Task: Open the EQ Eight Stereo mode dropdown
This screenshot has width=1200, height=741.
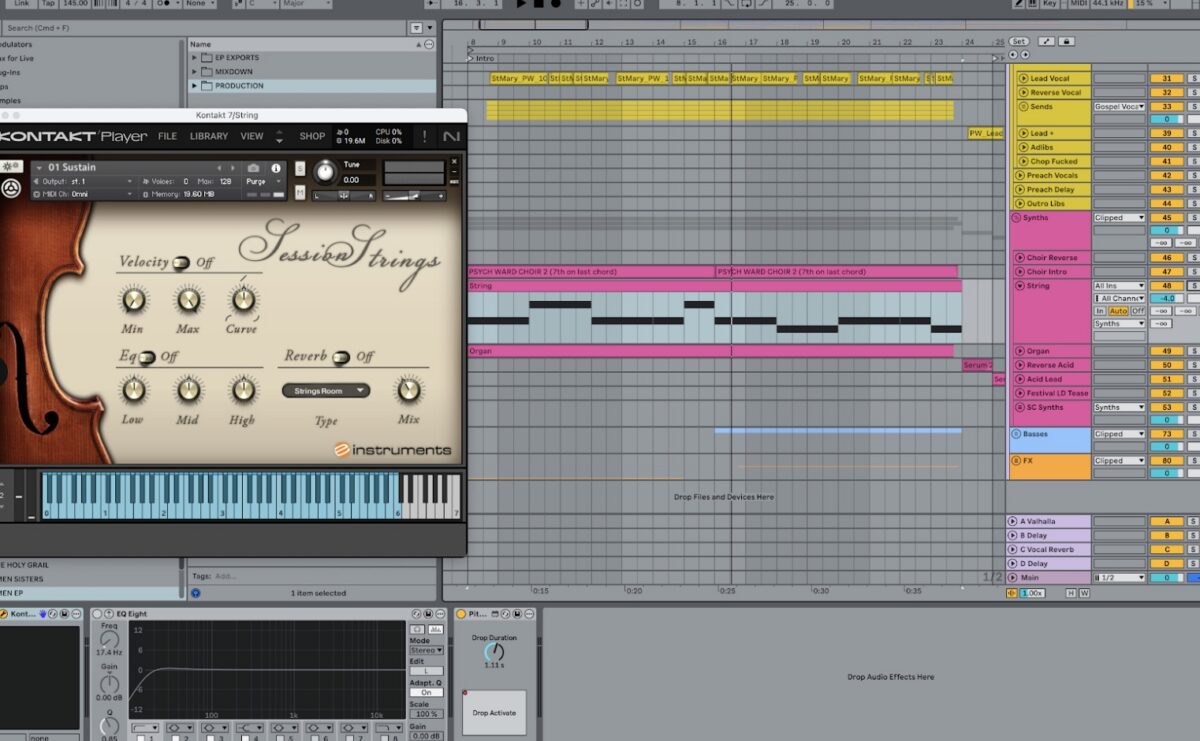Action: click(x=426, y=650)
